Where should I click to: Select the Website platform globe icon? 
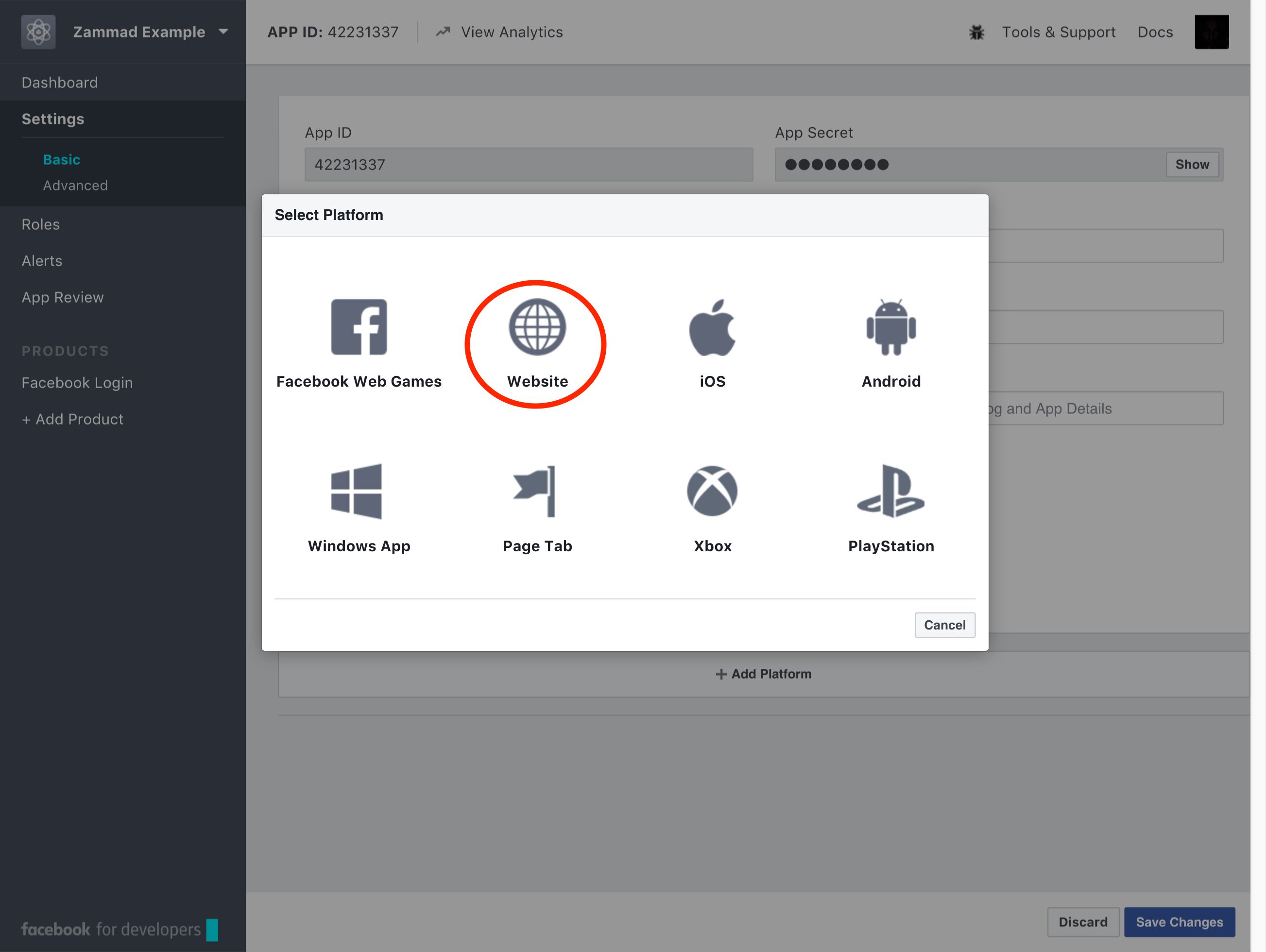point(537,327)
